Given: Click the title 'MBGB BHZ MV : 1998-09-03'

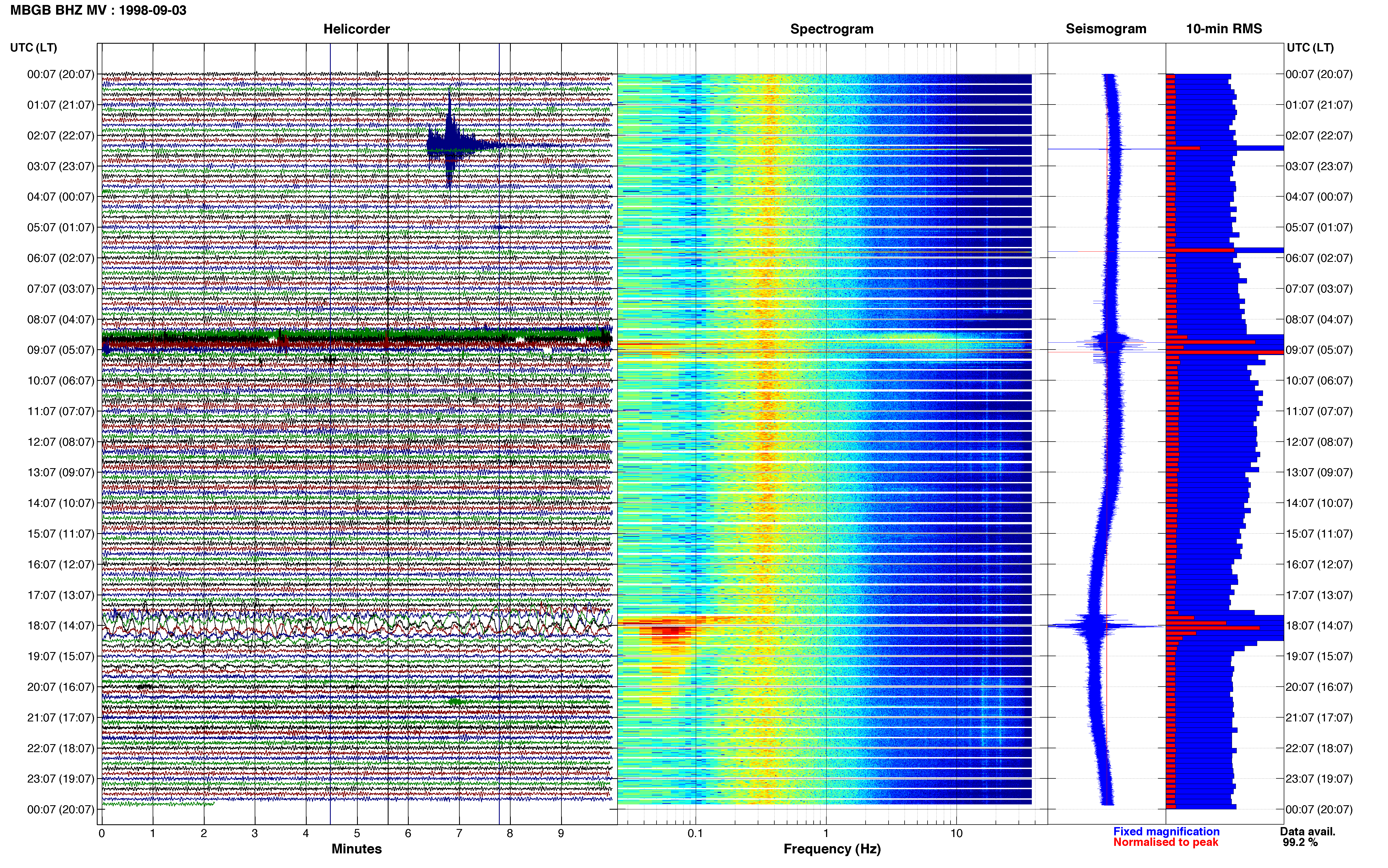Looking at the screenshot, I should click(x=98, y=10).
